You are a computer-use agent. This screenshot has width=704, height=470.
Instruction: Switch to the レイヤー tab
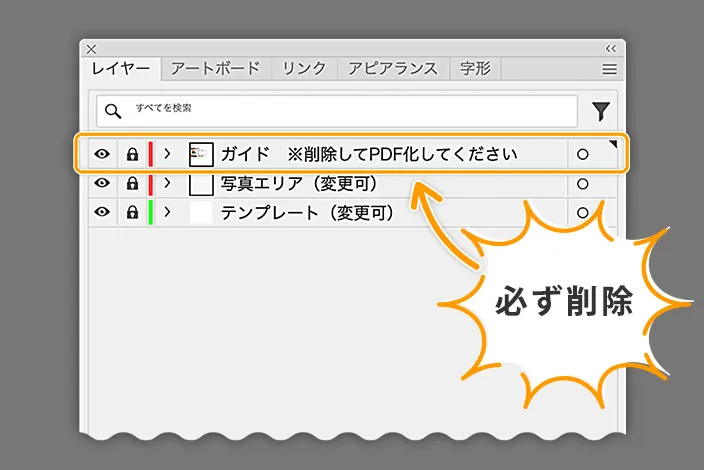[x=121, y=69]
